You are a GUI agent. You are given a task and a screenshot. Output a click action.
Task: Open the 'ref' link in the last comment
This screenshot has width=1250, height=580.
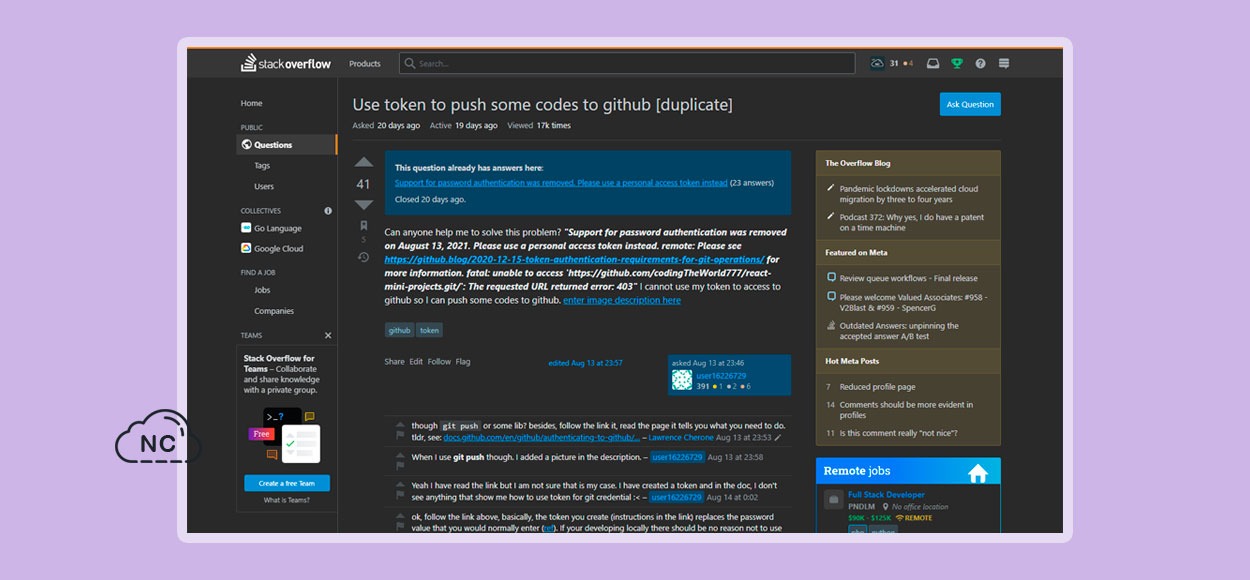pos(548,528)
